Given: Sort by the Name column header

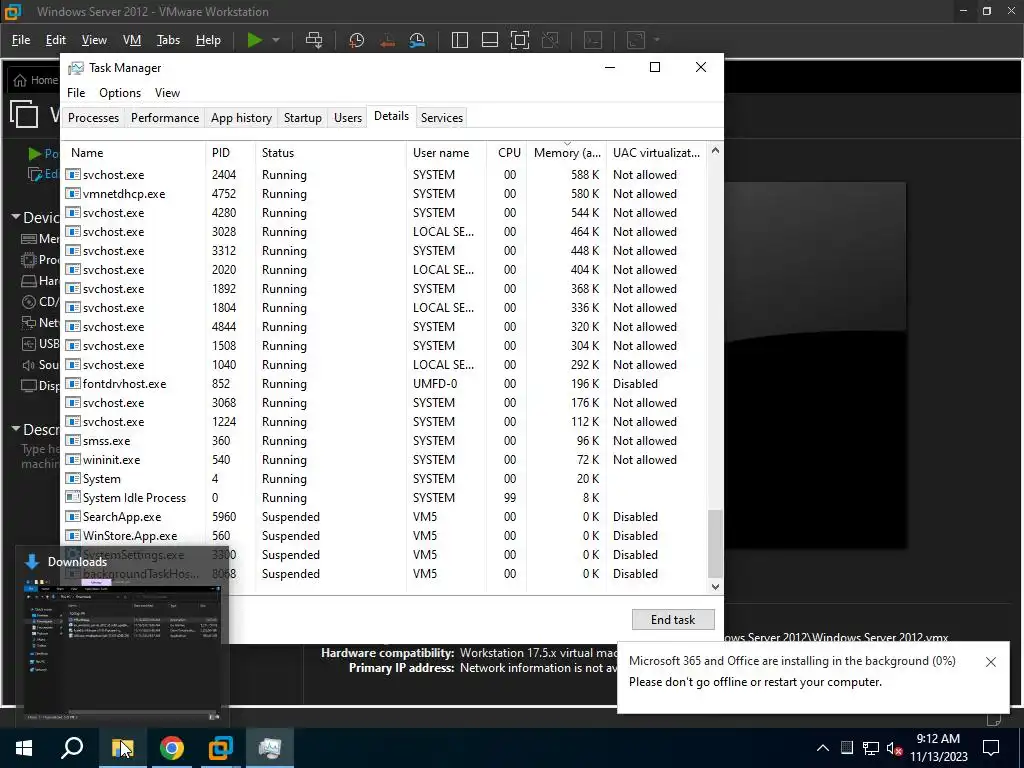Looking at the screenshot, I should coord(135,153).
